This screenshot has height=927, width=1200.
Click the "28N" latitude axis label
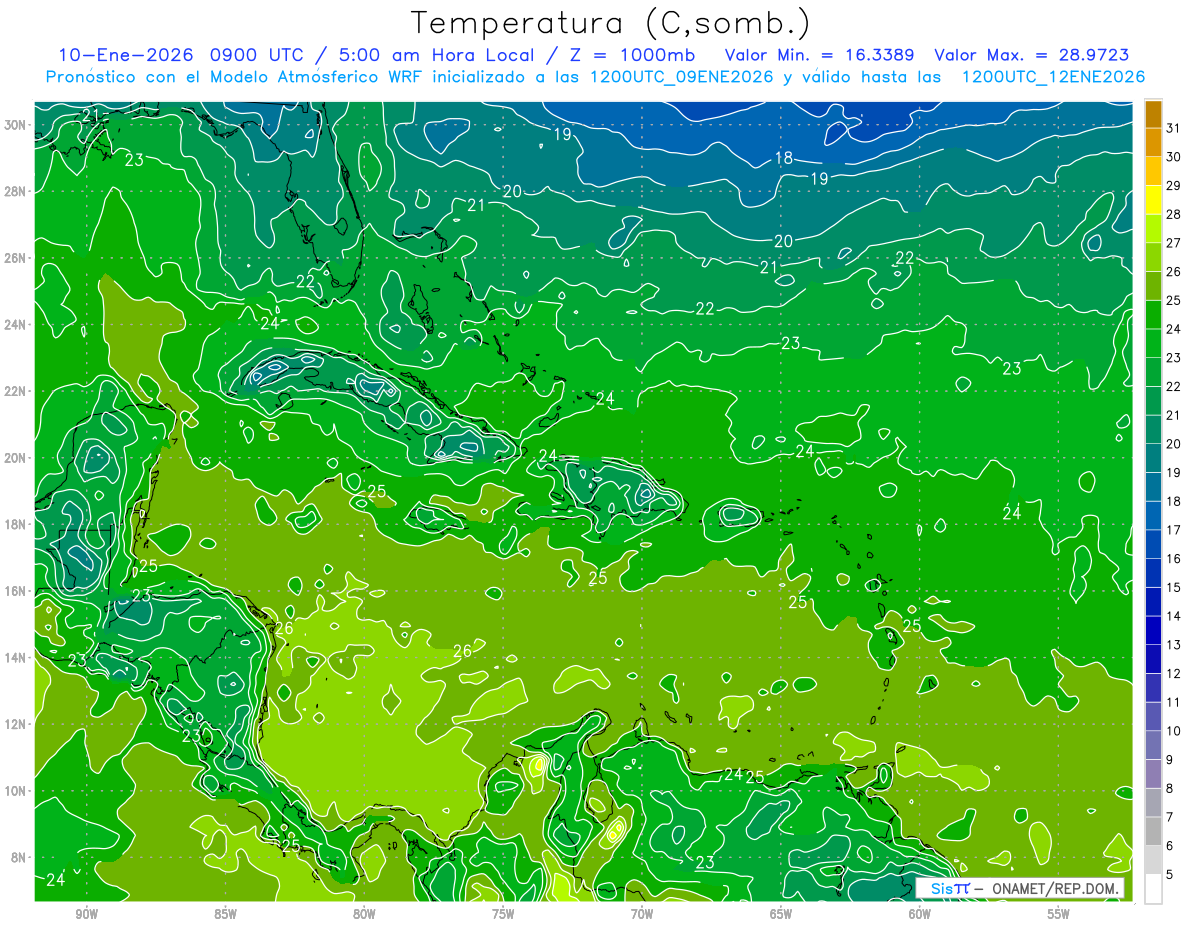click(16, 191)
